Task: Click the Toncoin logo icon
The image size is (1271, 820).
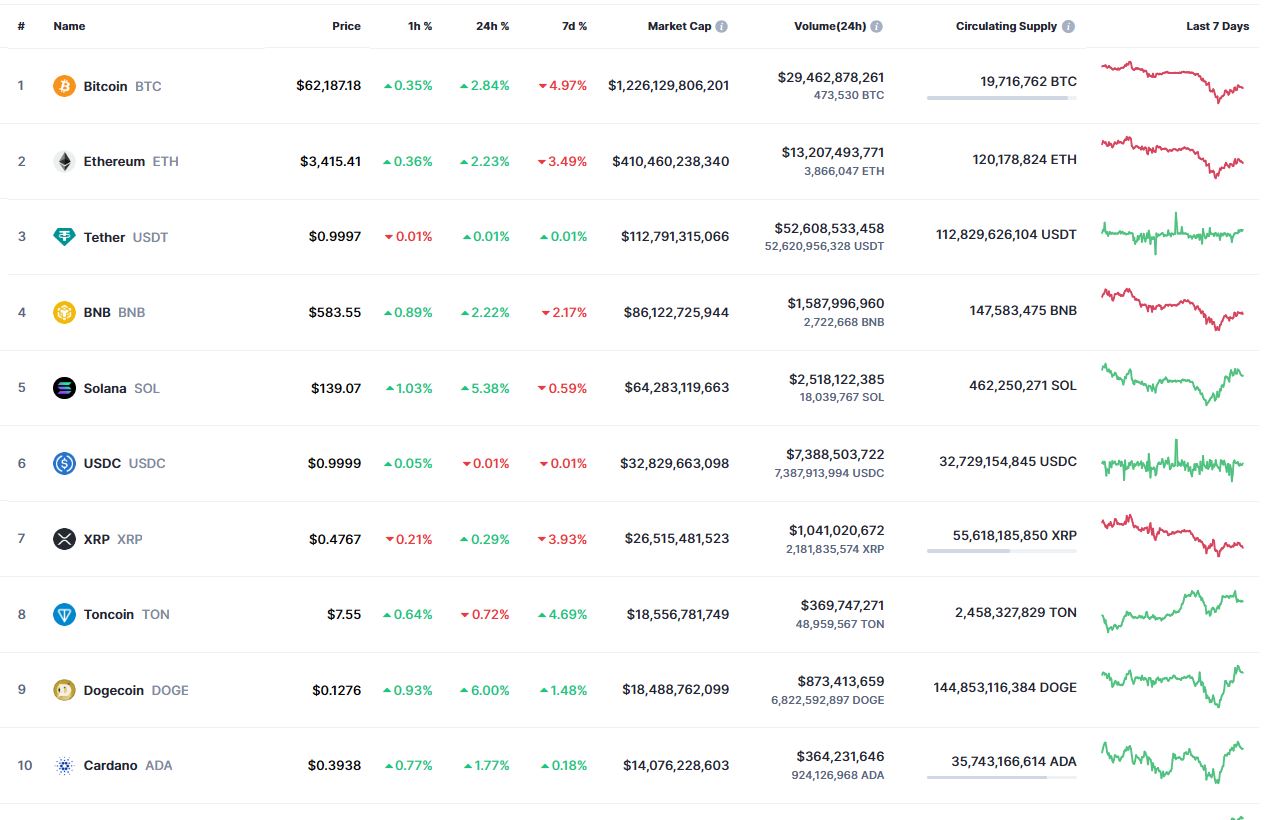Action: (64, 614)
